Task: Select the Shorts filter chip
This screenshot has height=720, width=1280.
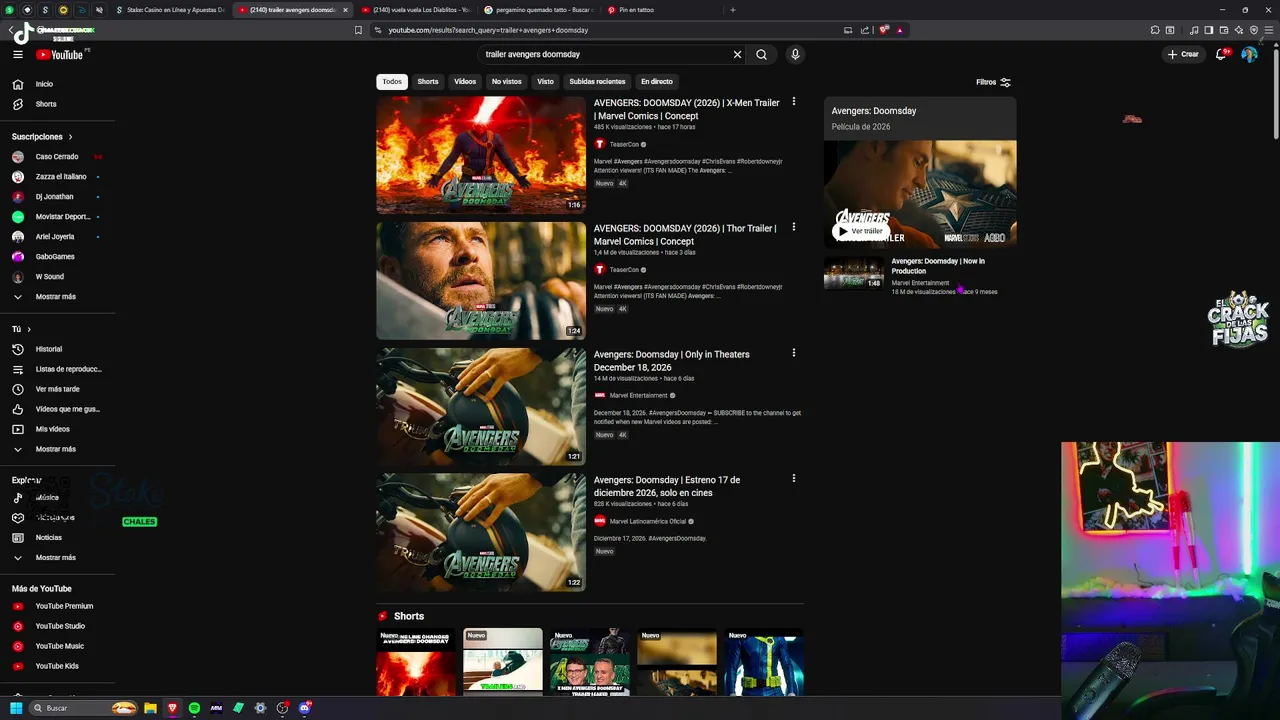Action: (428, 81)
